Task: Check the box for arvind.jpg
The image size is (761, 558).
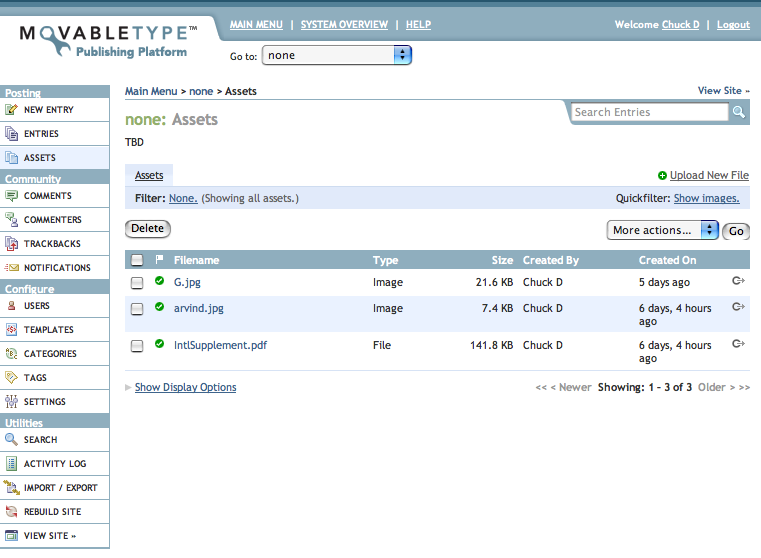Action: click(137, 309)
